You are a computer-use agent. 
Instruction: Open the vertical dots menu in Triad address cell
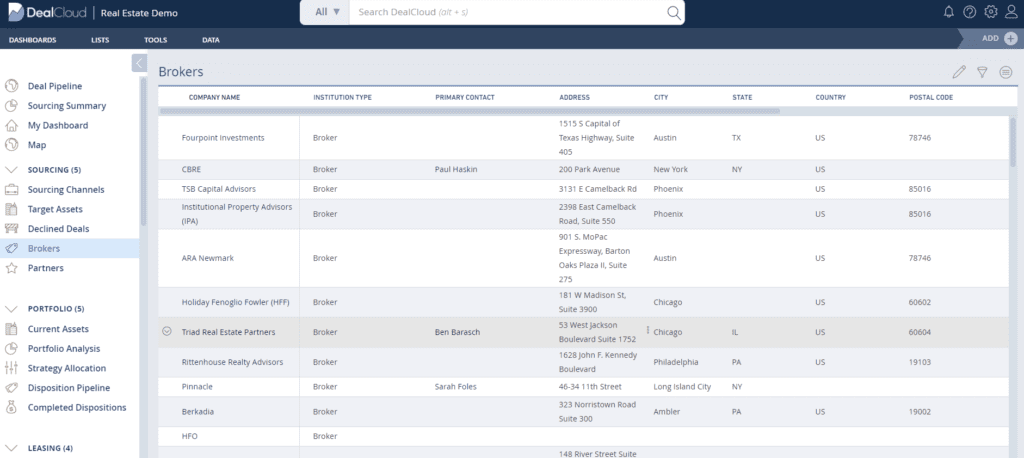[648, 330]
